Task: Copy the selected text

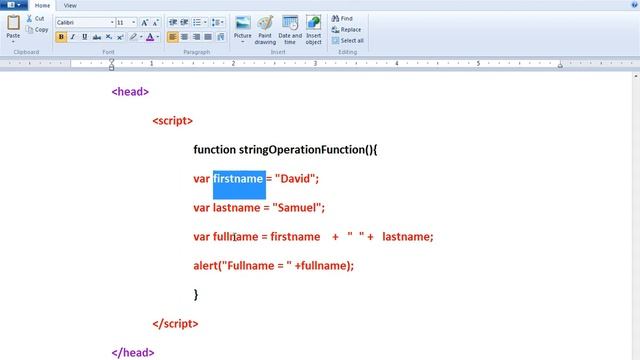Action: pyautogui.click(x=37, y=30)
